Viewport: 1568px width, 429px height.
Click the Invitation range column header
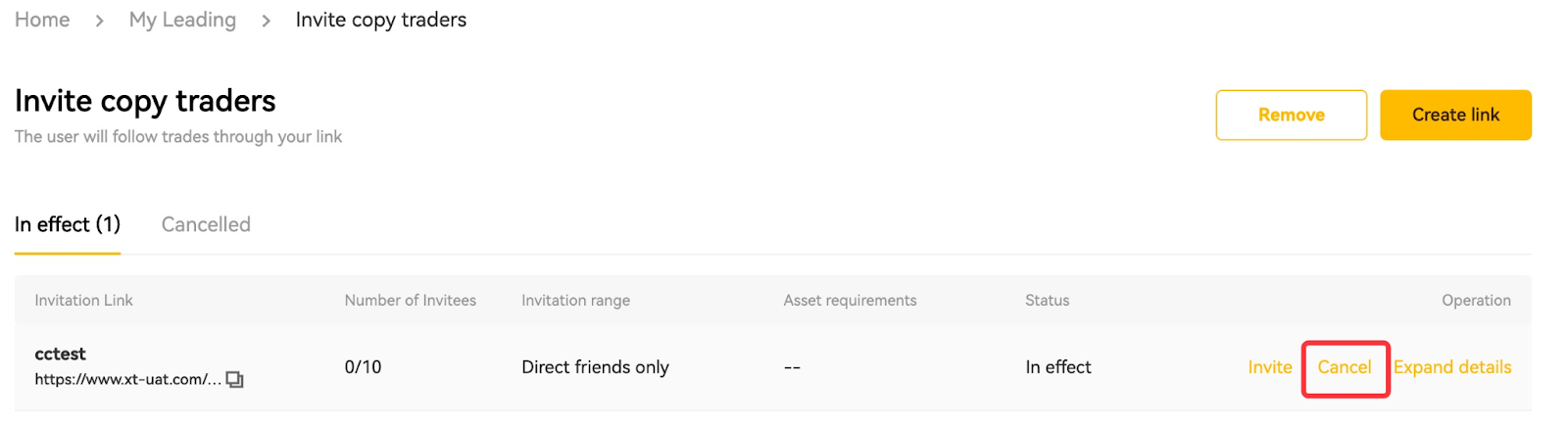point(575,301)
